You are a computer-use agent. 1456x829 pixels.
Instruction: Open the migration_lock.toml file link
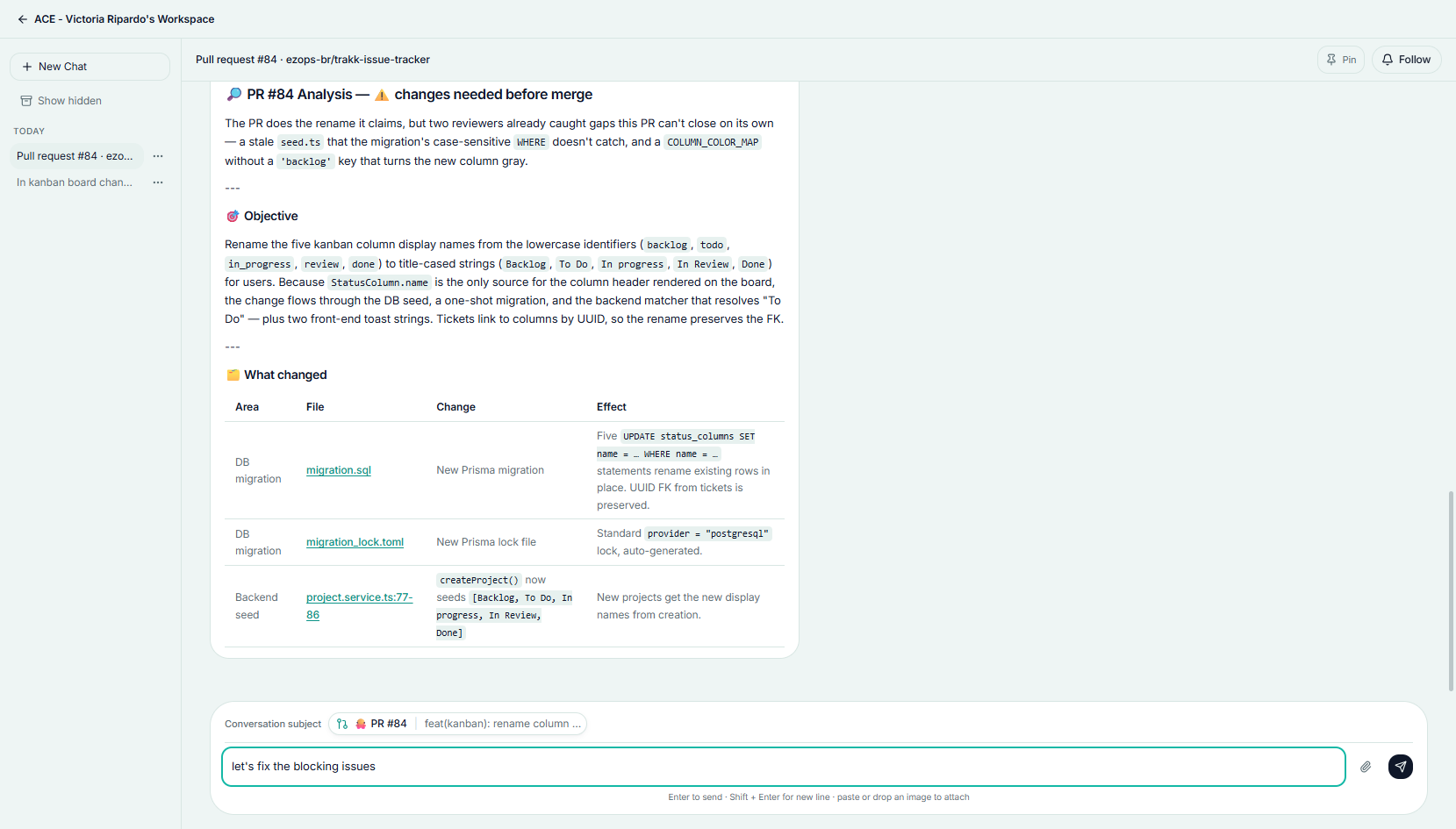[355, 542]
